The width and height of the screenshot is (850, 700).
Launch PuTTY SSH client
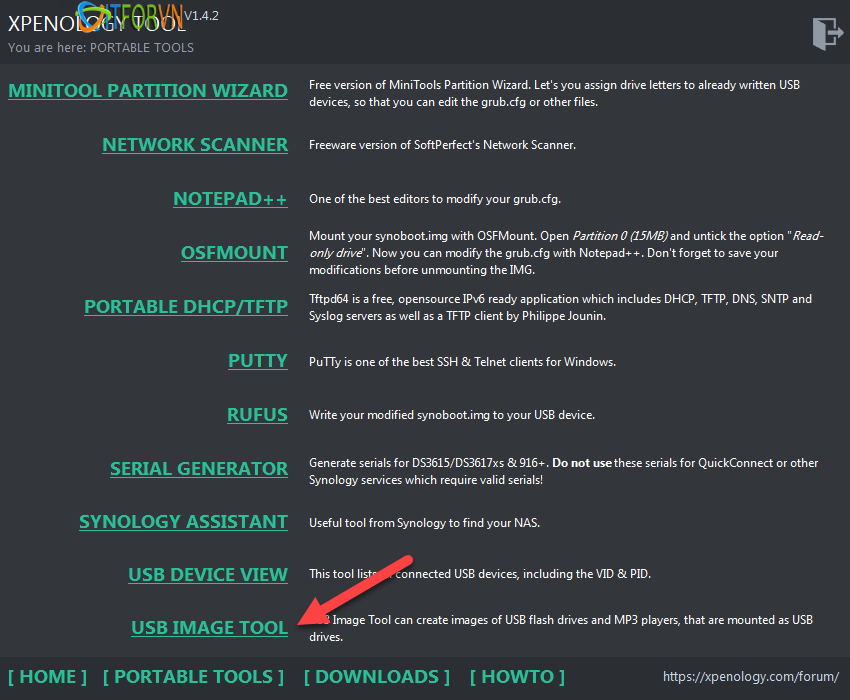[x=258, y=361]
